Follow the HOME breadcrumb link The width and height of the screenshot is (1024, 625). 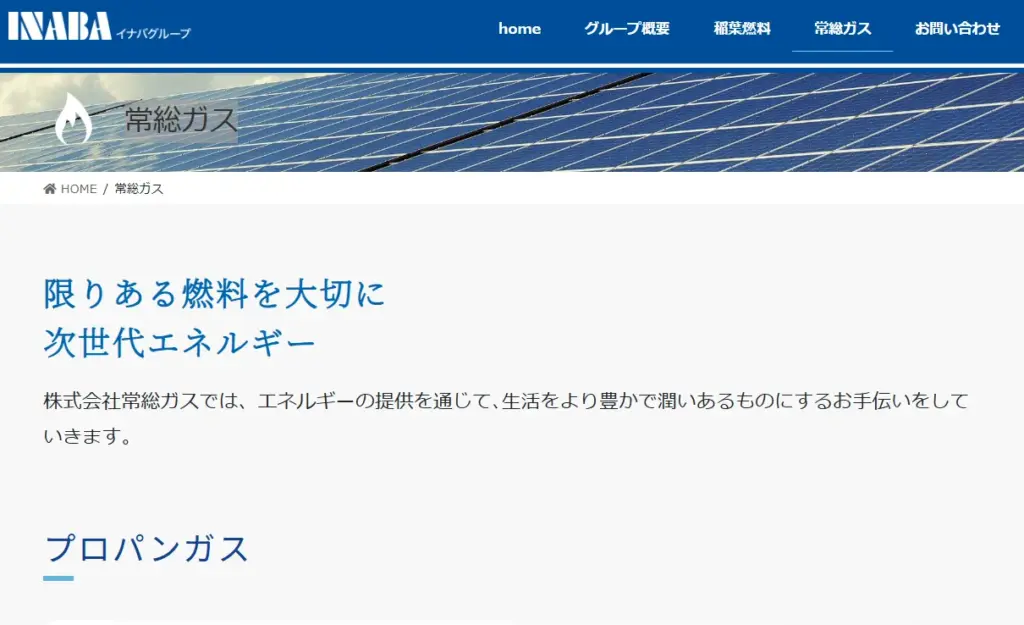click(x=78, y=189)
